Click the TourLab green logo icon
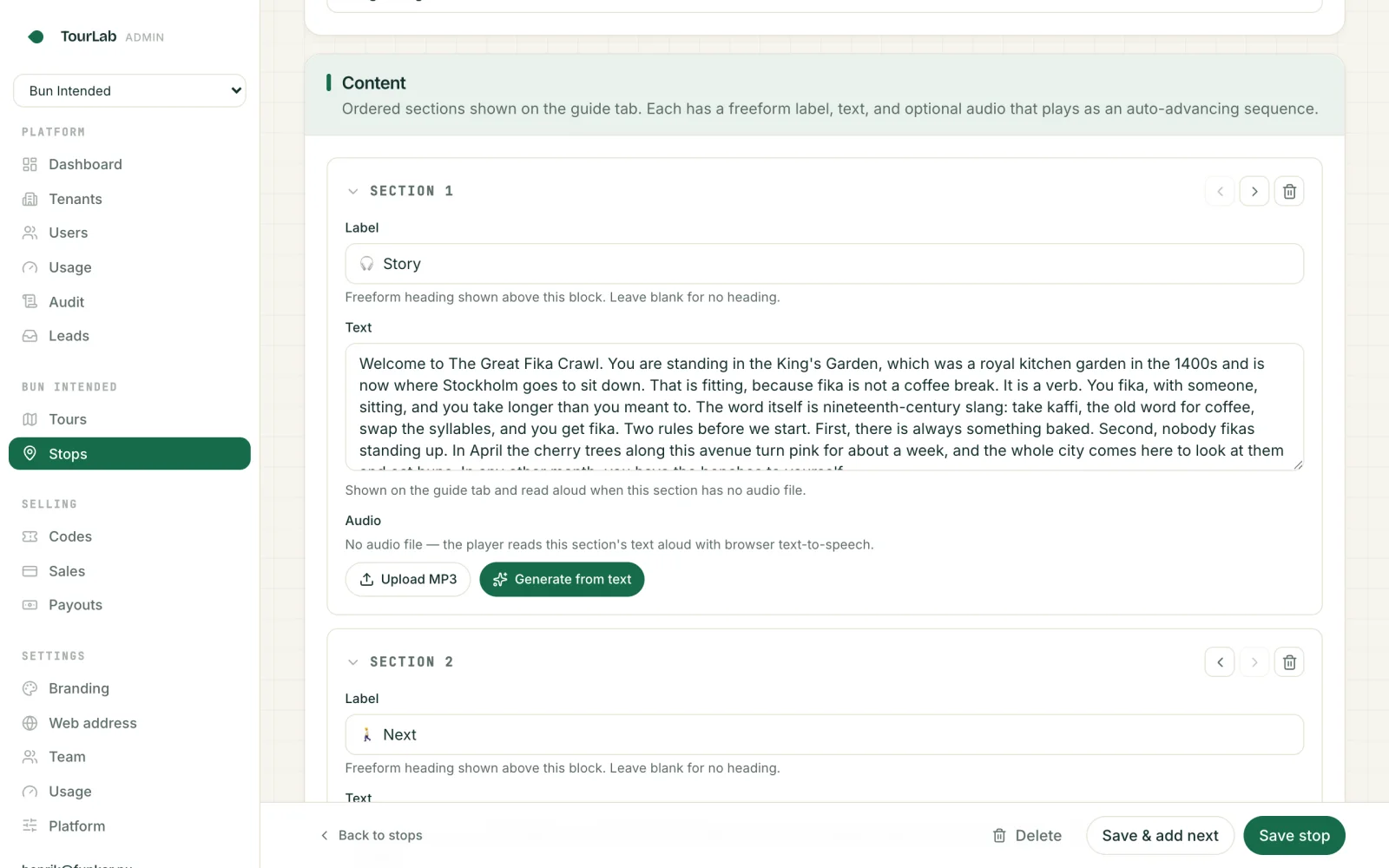The height and width of the screenshot is (868, 1389). (x=36, y=36)
